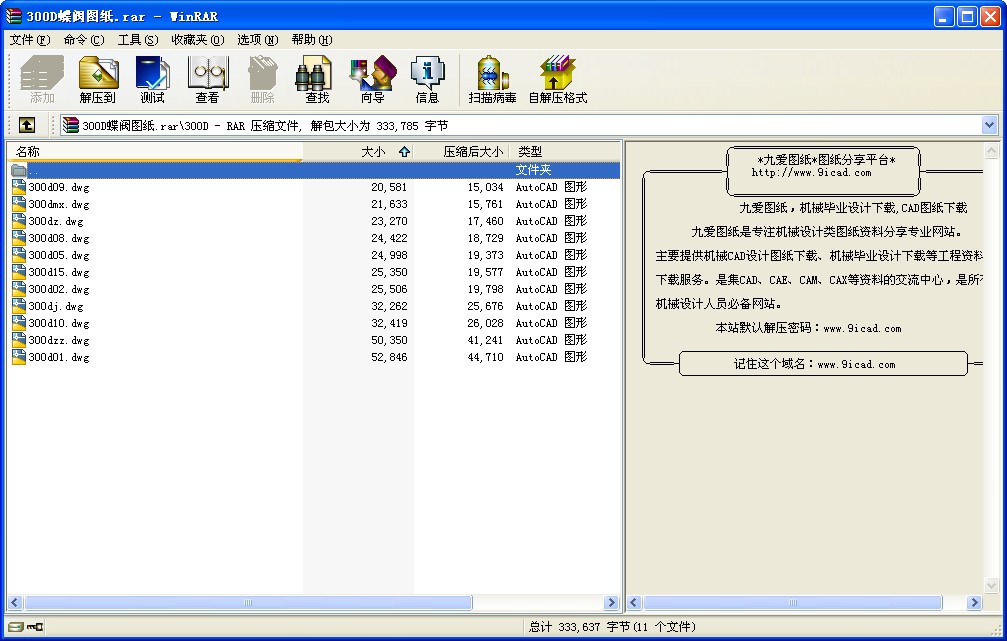Open the File (文件) menu
This screenshot has width=1007, height=641.
[29, 40]
